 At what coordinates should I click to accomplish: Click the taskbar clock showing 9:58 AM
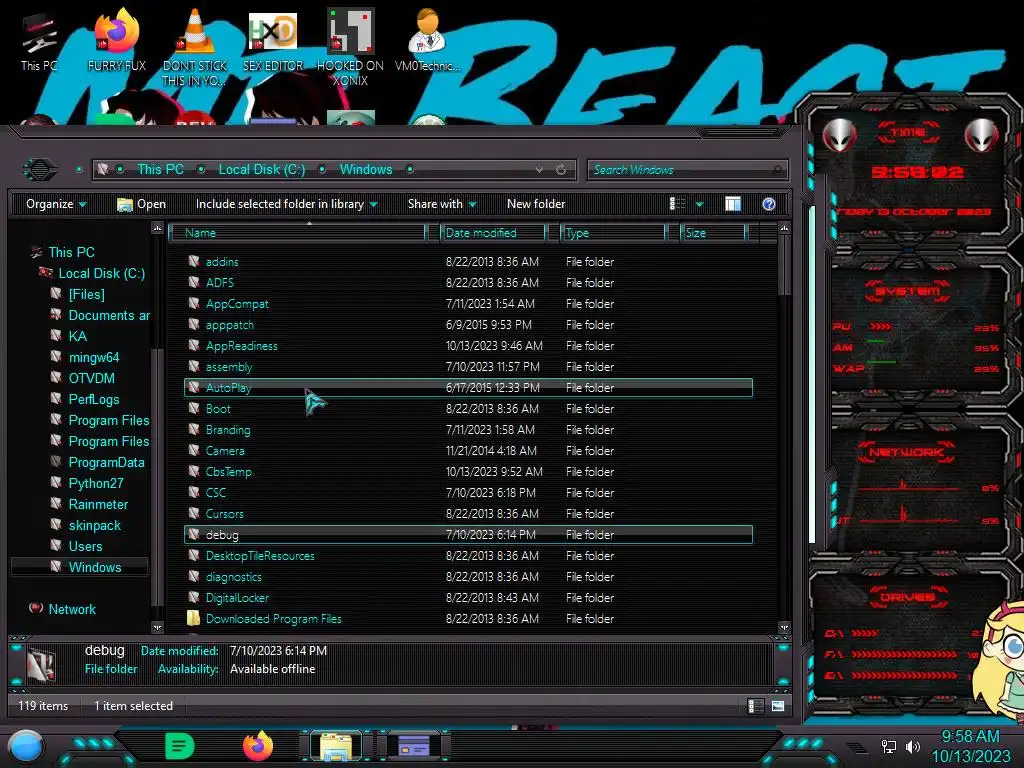tap(970, 737)
